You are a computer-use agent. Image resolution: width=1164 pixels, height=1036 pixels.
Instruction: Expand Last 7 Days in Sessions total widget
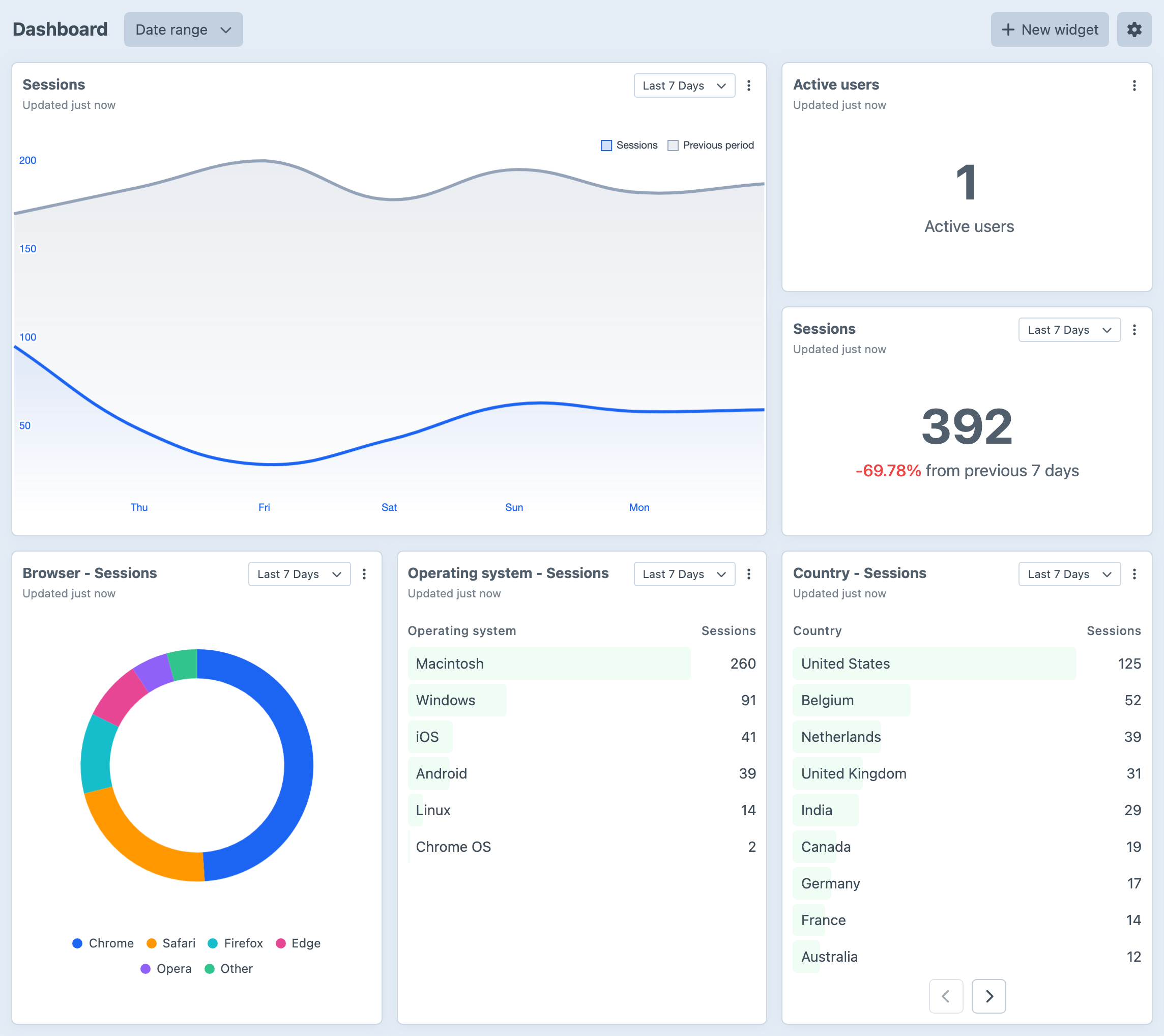(1069, 330)
